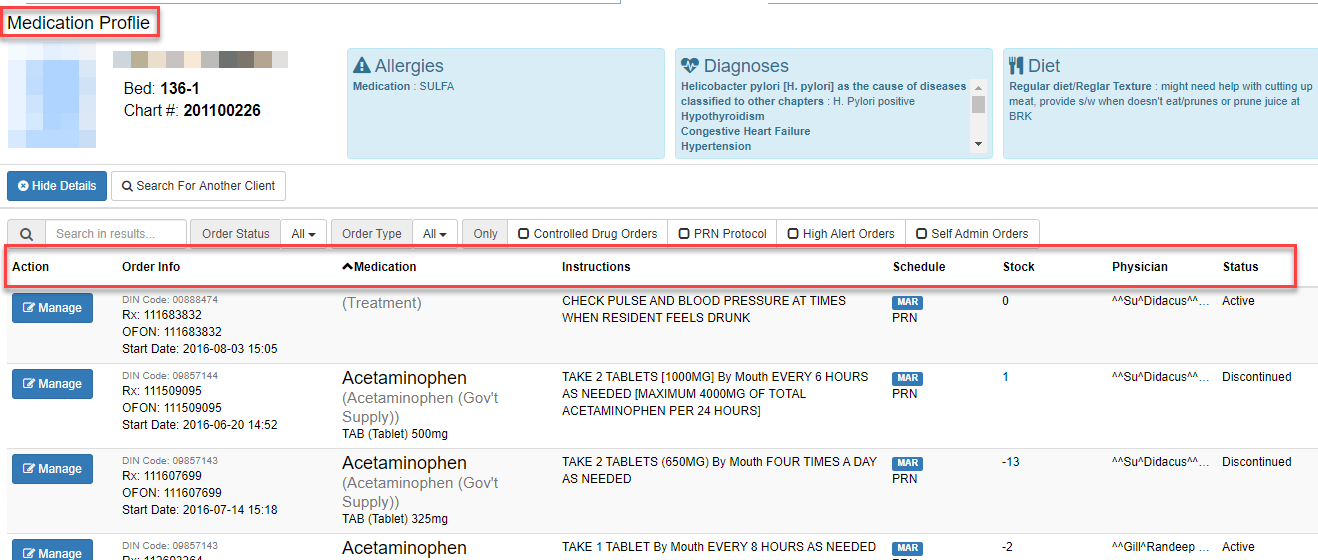Image resolution: width=1318 pixels, height=560 pixels.
Task: Sort by the Status column header
Action: (x=1240, y=267)
